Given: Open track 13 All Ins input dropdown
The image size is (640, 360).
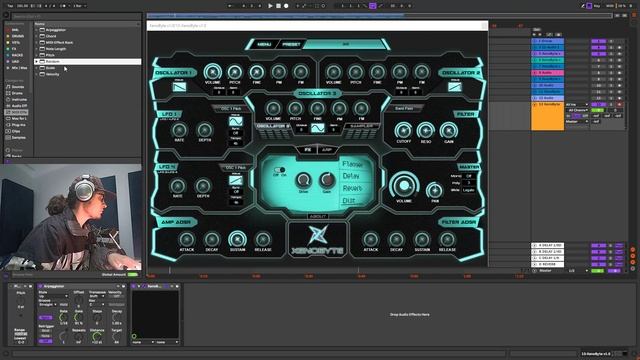Looking at the screenshot, I should [x=576, y=105].
